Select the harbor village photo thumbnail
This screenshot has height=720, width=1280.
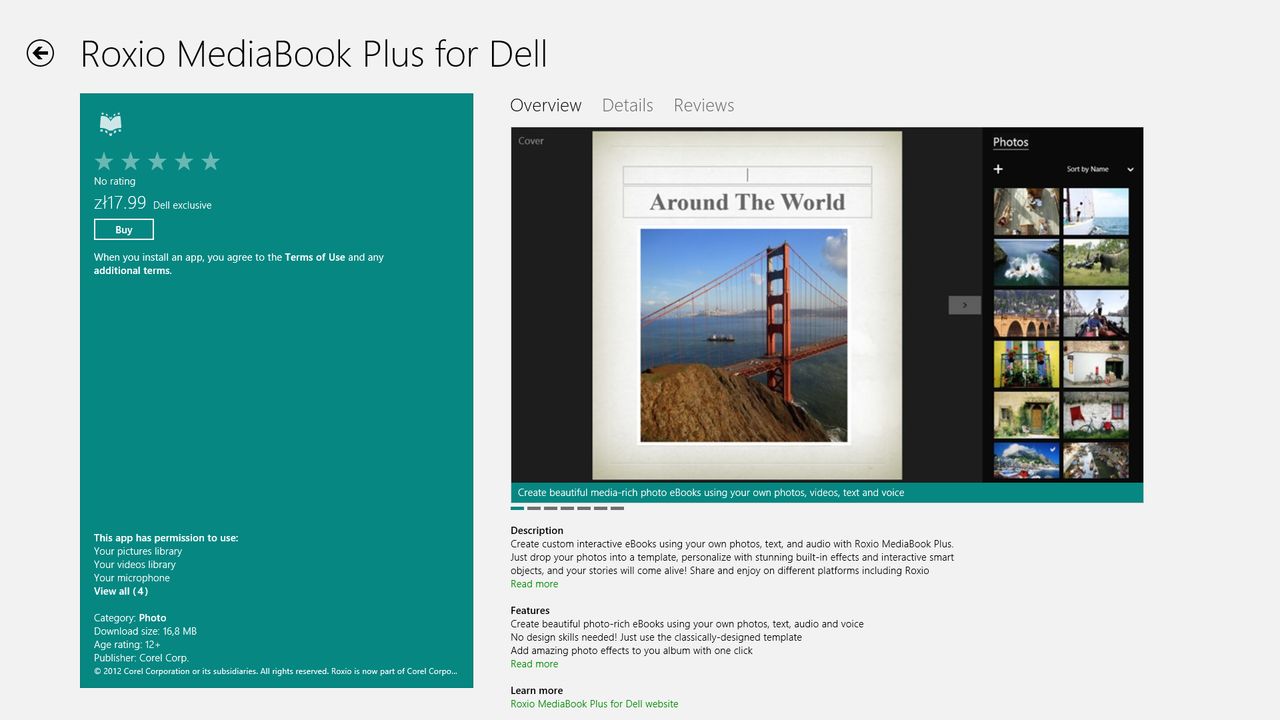[1027, 461]
